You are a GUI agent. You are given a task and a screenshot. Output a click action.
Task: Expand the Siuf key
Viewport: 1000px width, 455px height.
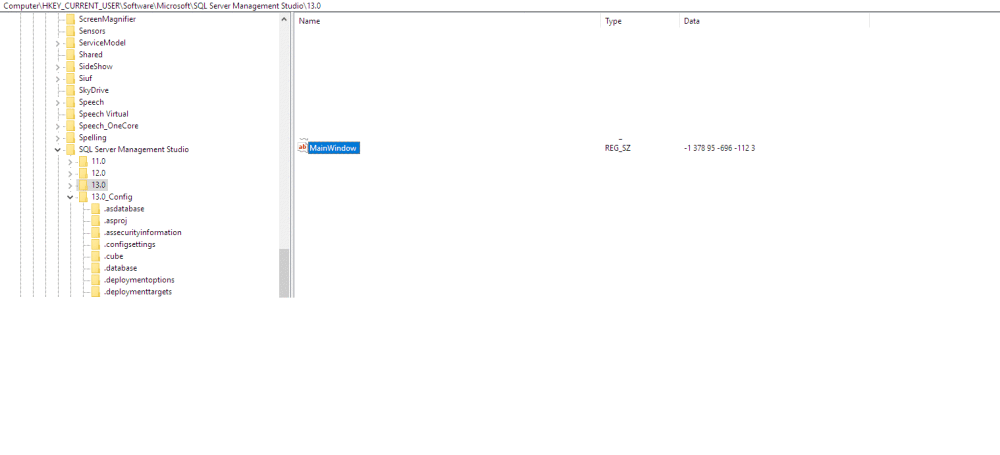click(57, 78)
